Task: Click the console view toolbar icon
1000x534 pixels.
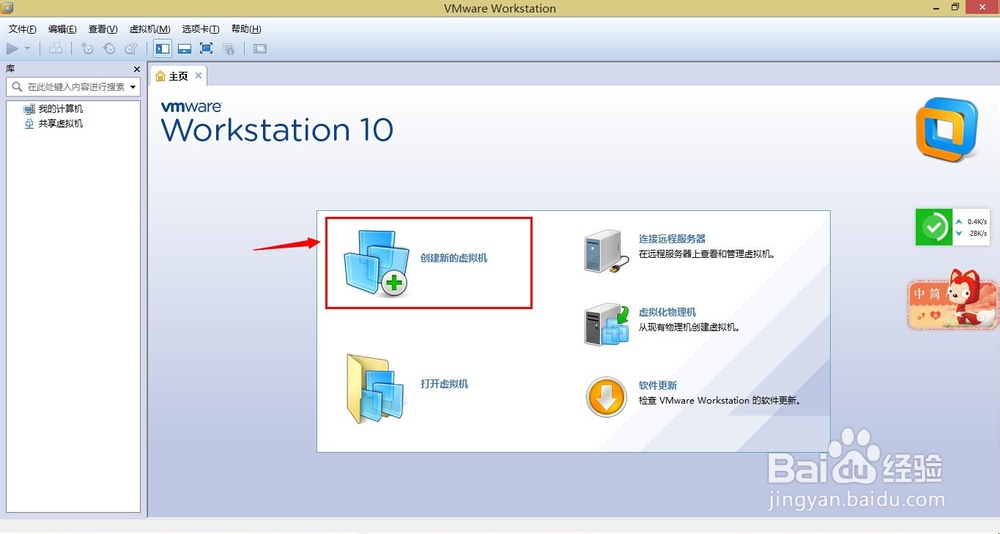Action: pos(260,48)
